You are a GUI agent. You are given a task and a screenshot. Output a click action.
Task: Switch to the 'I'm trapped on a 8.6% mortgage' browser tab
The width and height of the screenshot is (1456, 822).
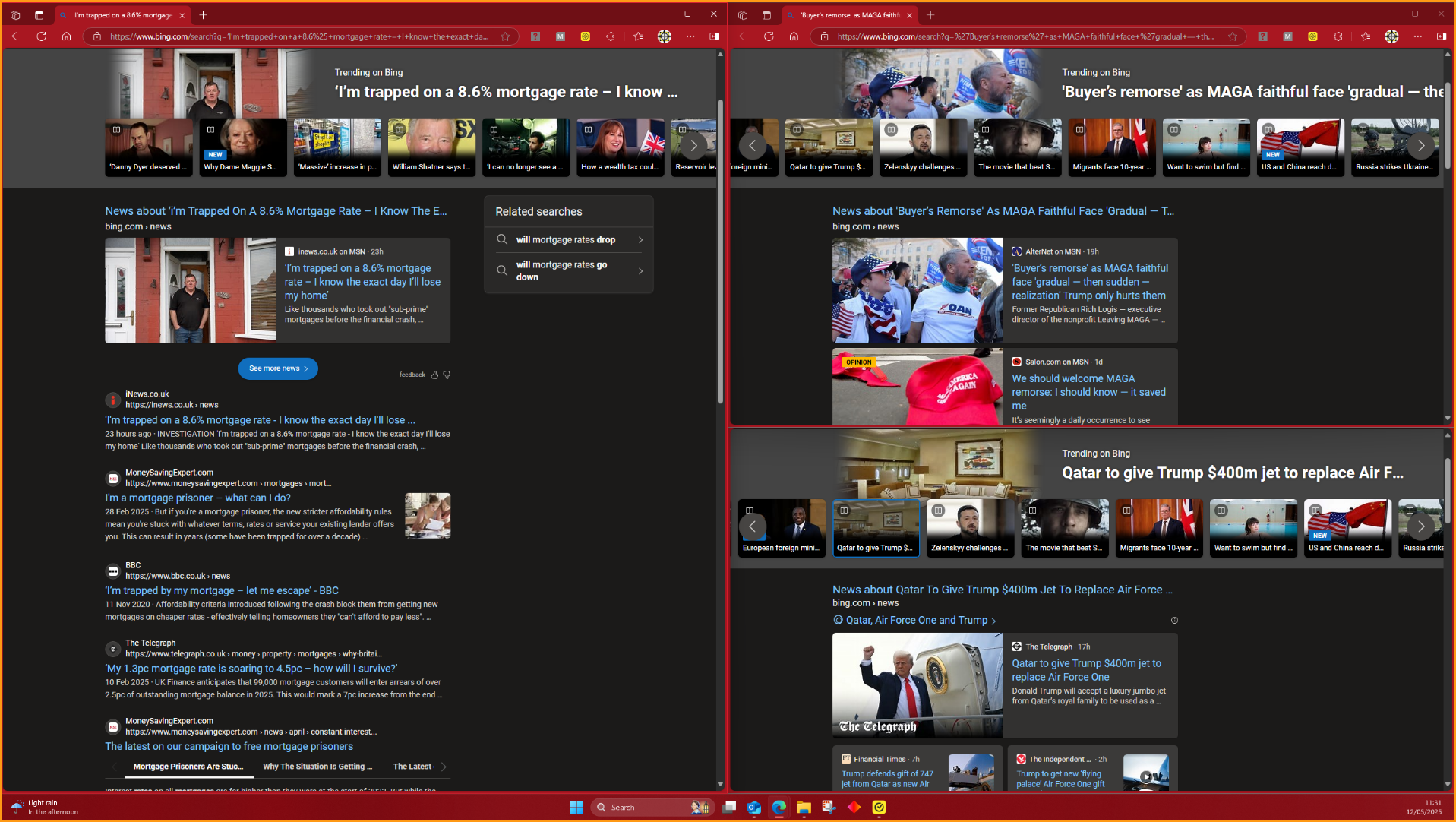(122, 15)
